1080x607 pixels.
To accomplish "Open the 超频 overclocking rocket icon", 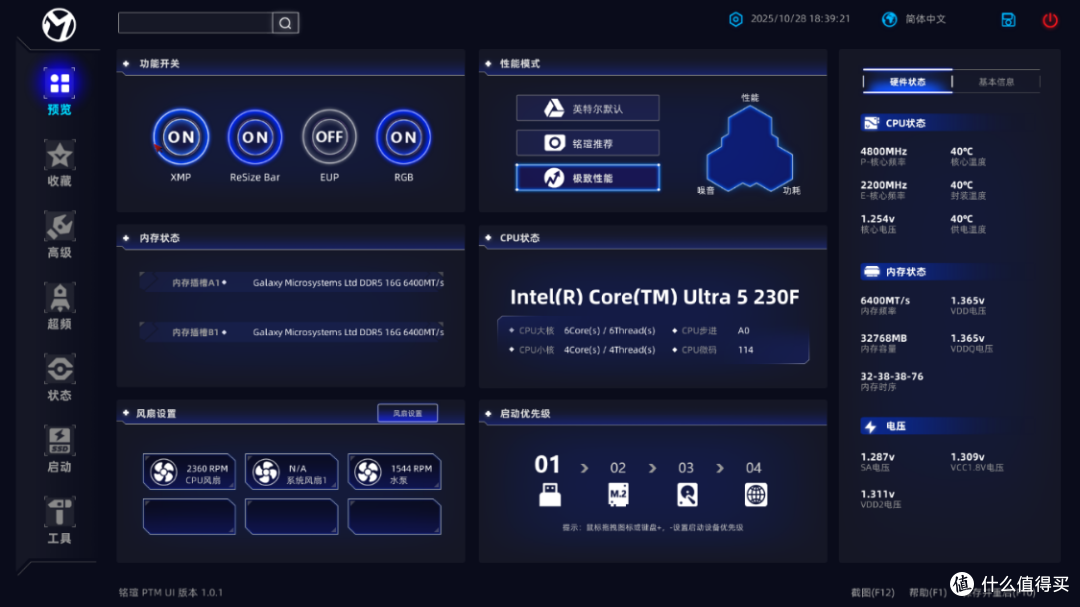I will [x=59, y=298].
